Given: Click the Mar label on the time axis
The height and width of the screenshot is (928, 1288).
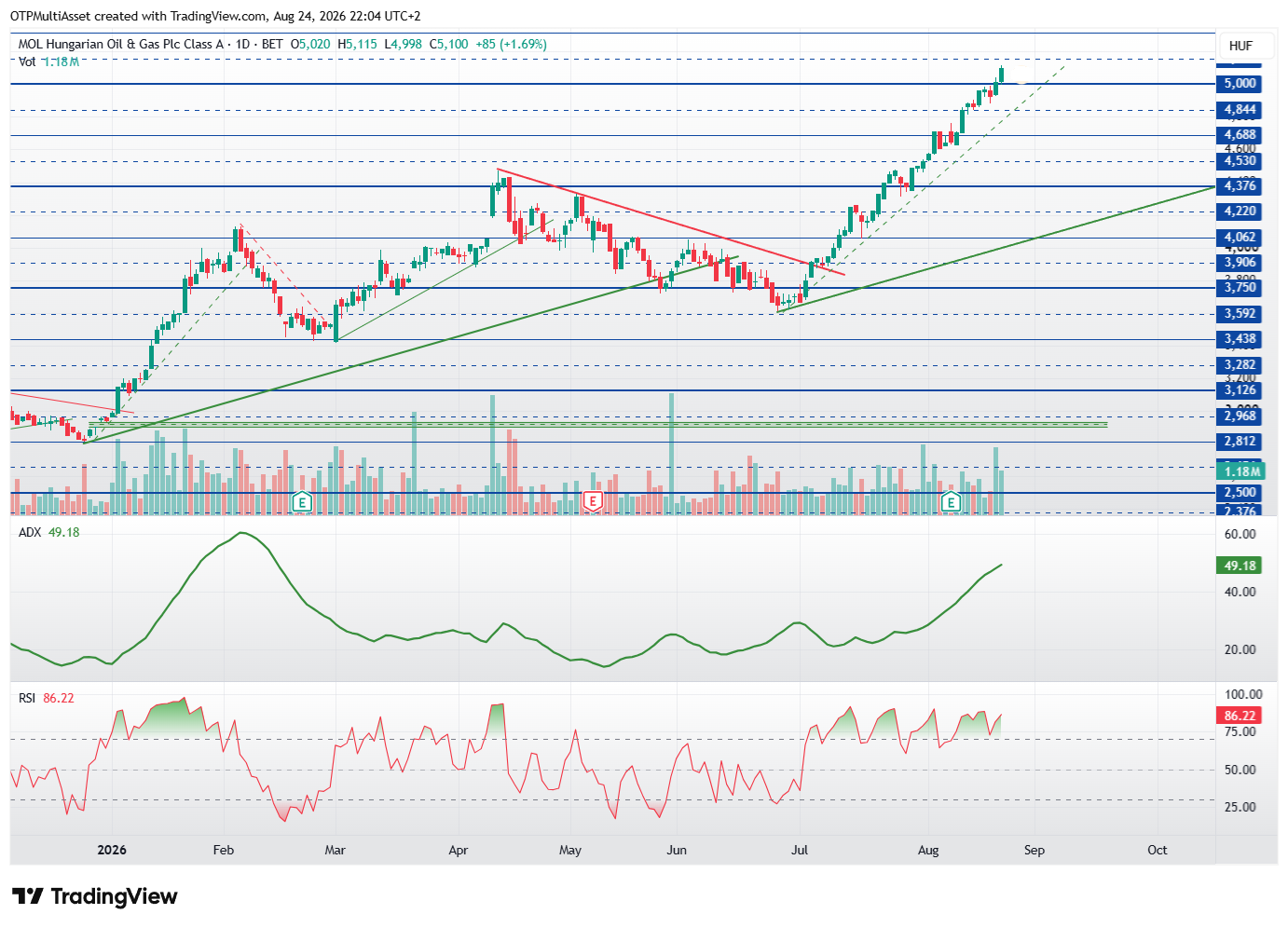Looking at the screenshot, I should 335,850.
